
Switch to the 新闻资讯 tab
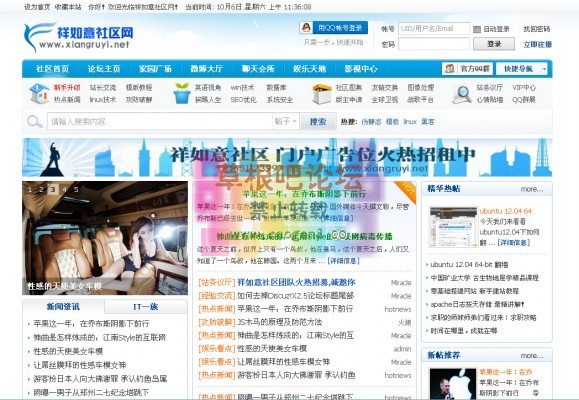(x=63, y=307)
